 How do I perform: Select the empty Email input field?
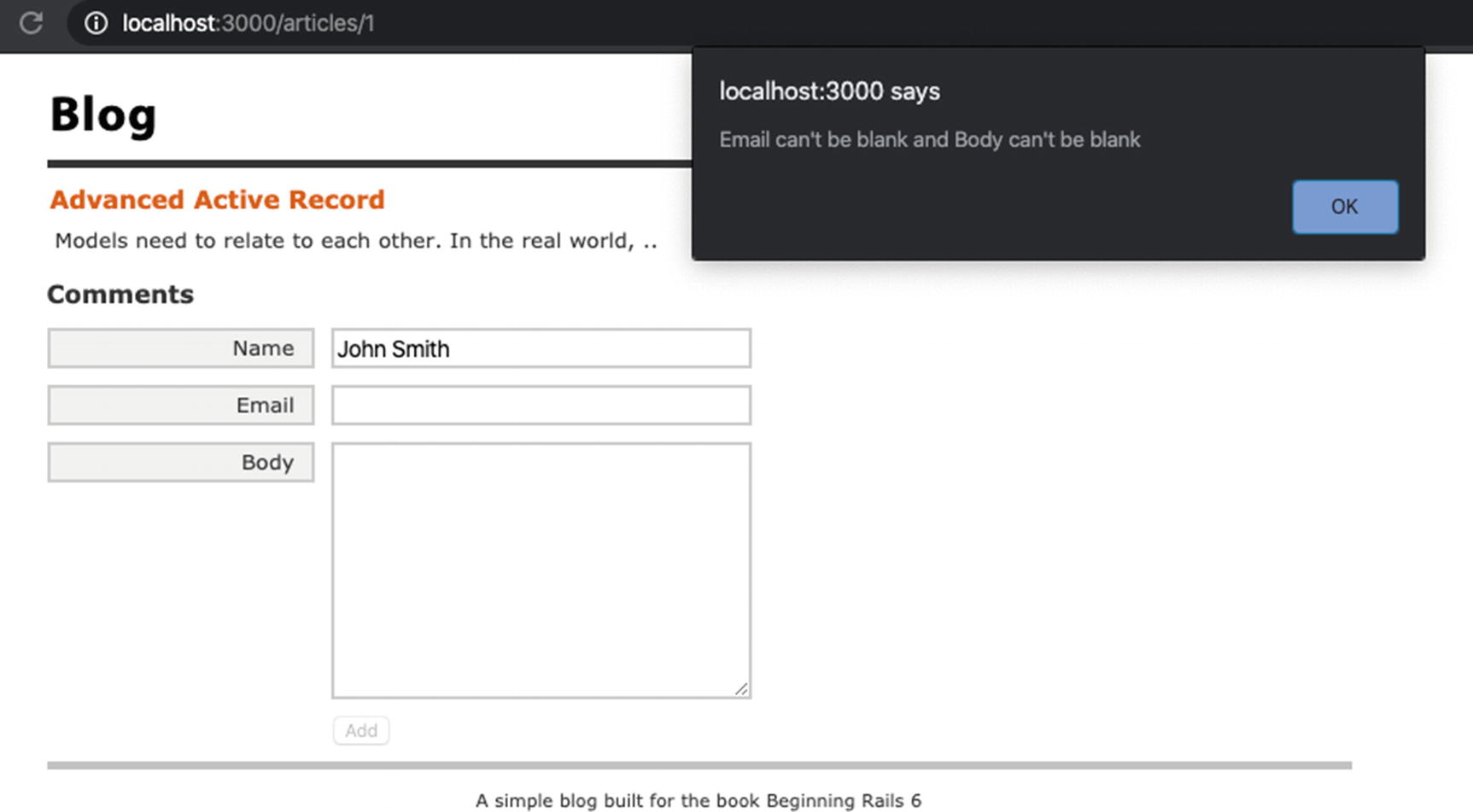(x=541, y=405)
